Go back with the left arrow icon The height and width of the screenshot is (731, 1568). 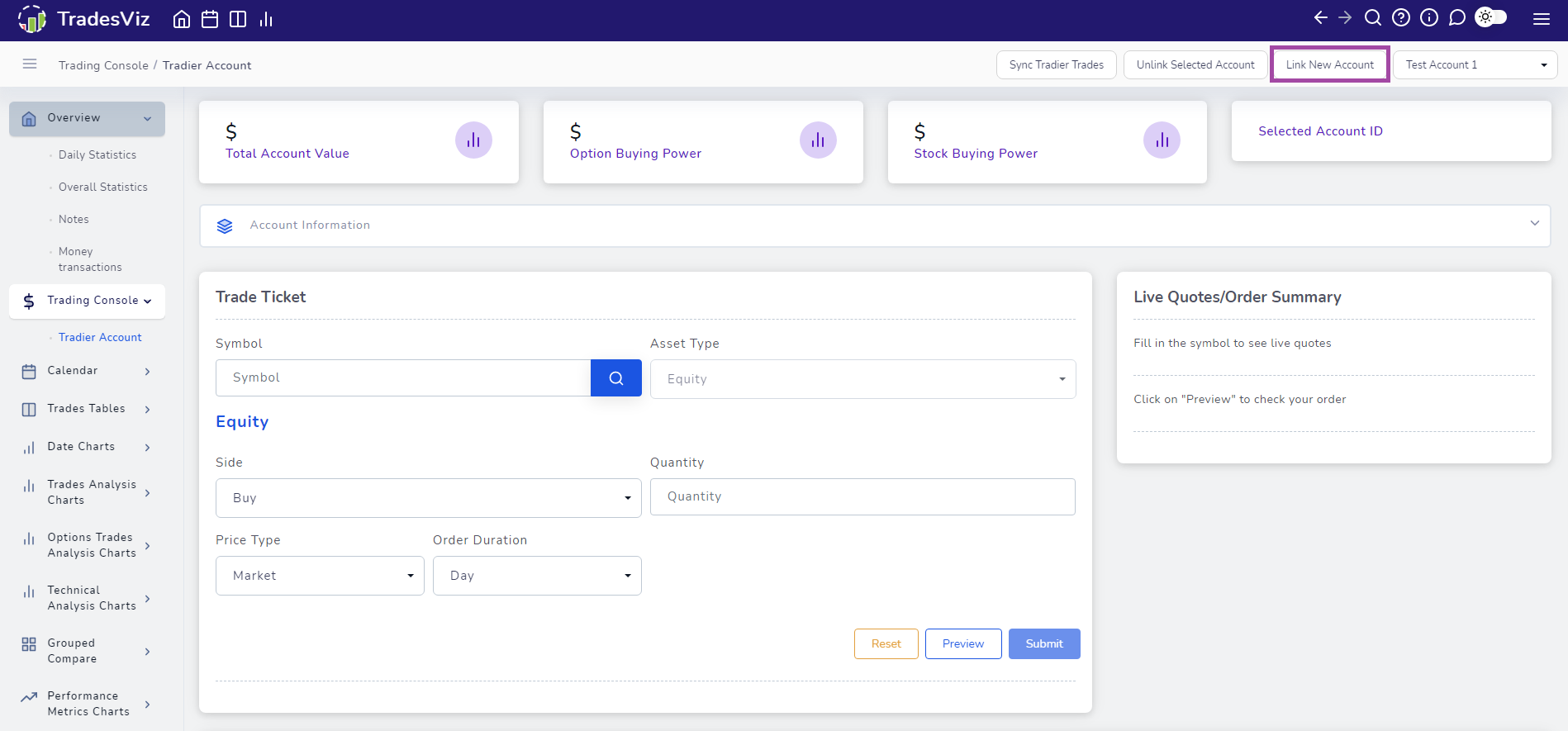pyautogui.click(x=1320, y=17)
